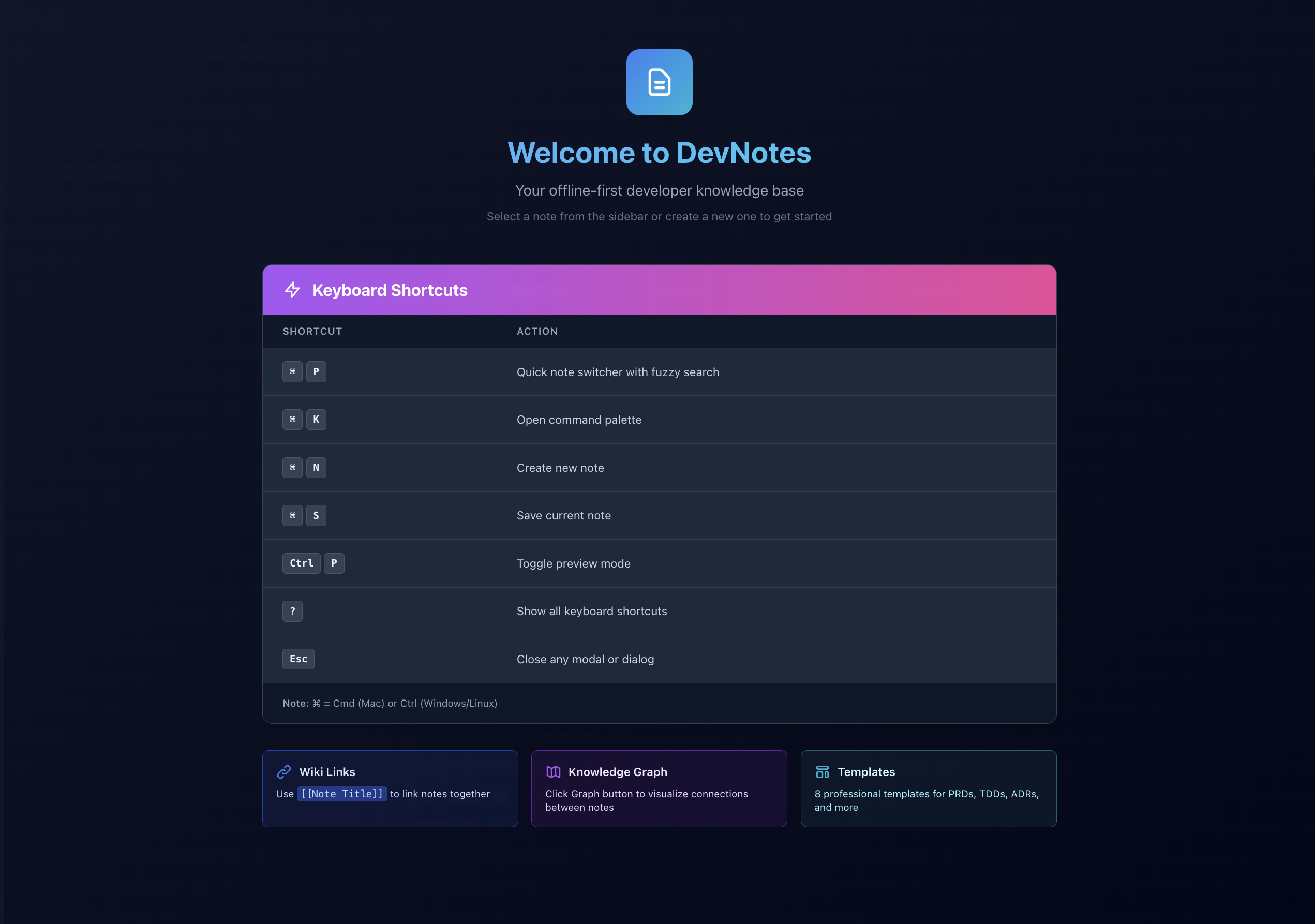Click the Ctrl key badge in preview shortcut

(301, 563)
